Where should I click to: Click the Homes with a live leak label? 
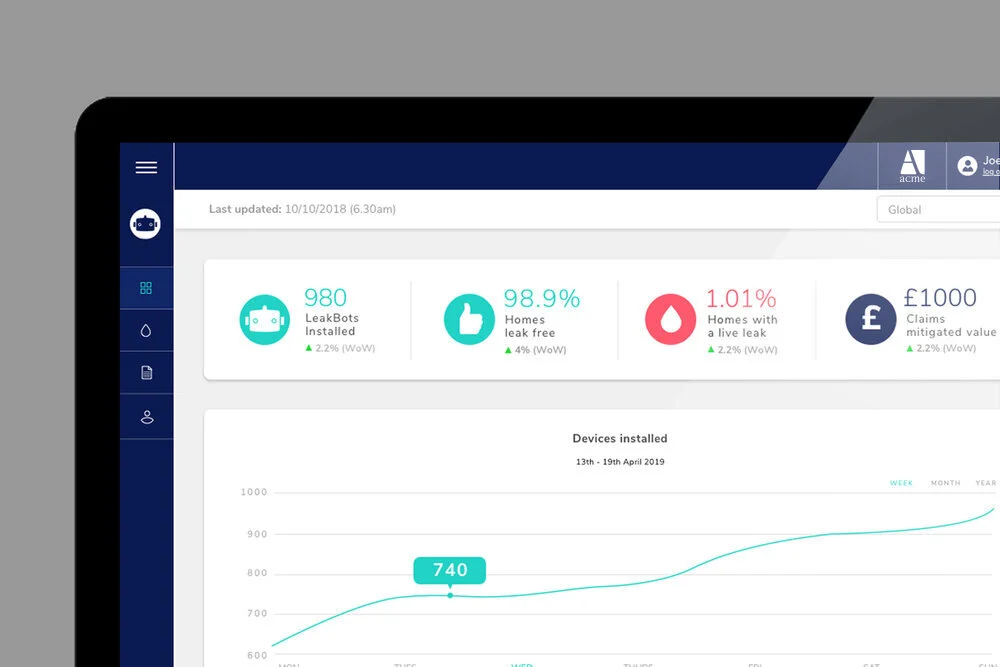[742, 326]
